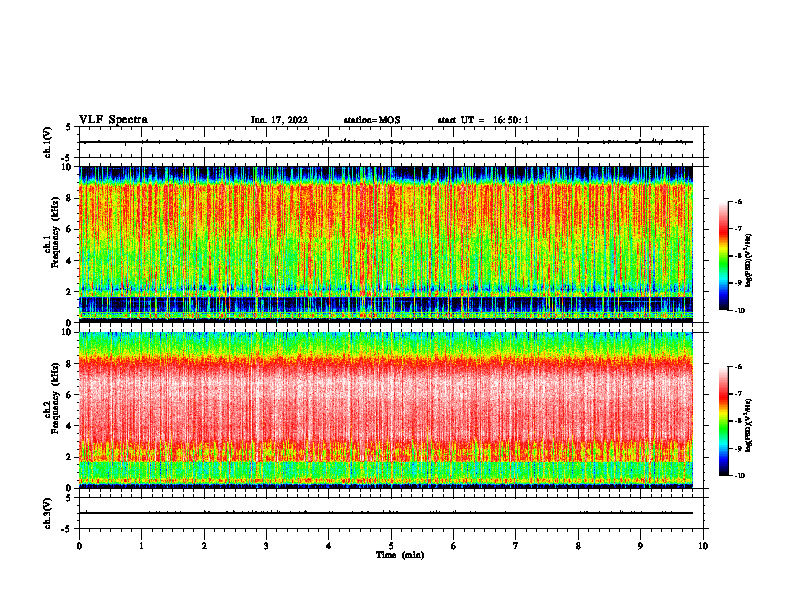This screenshot has height=612, width=792.
Task: Click the time axis tick label "9"
Action: [640, 546]
